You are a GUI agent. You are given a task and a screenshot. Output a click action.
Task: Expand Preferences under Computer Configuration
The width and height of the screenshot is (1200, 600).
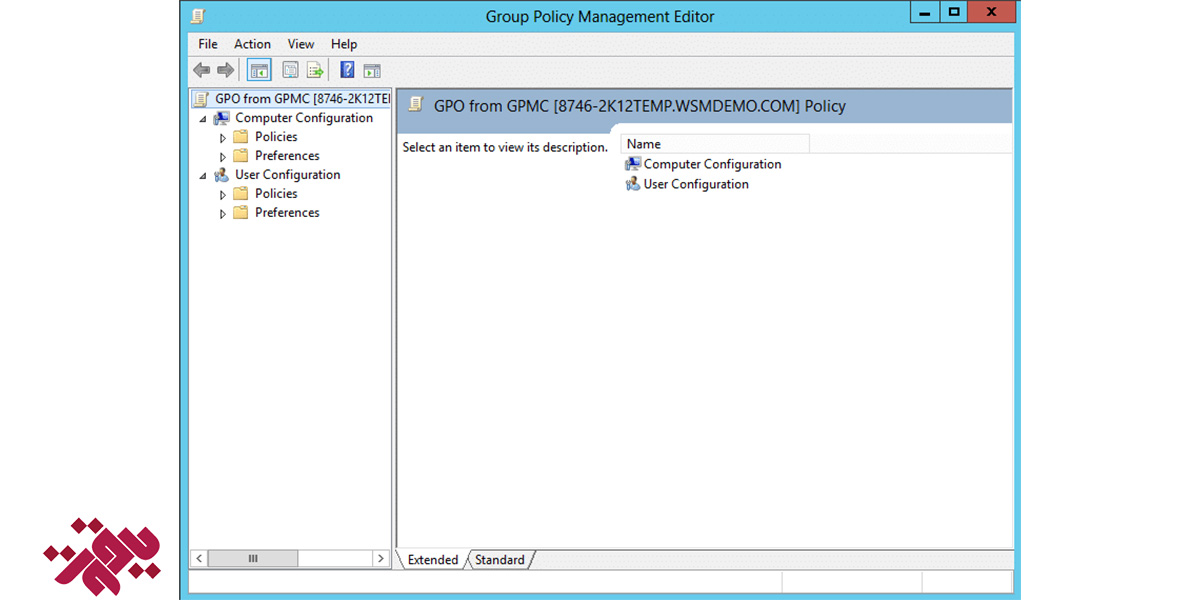[223, 157]
